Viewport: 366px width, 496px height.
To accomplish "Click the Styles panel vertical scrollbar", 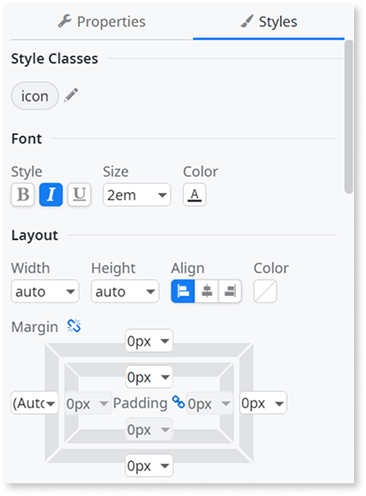I will coord(349,117).
